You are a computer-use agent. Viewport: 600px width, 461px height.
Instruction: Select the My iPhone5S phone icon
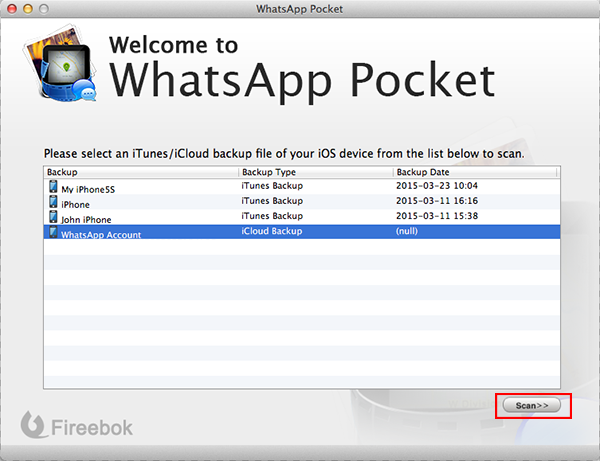[x=54, y=187]
